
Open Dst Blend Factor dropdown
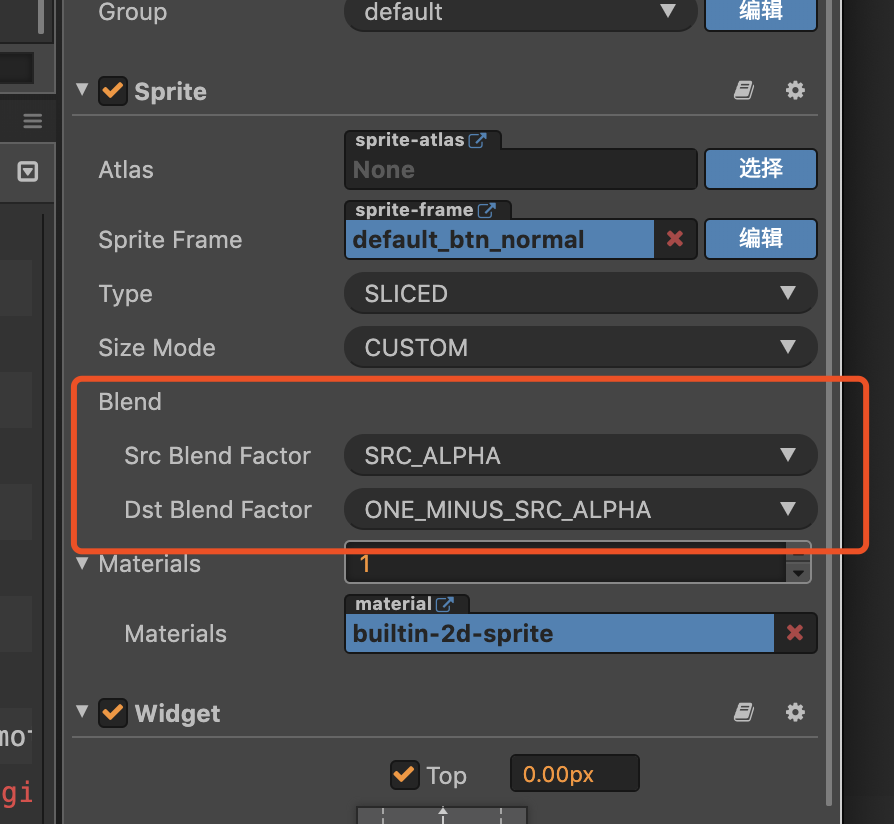580,510
